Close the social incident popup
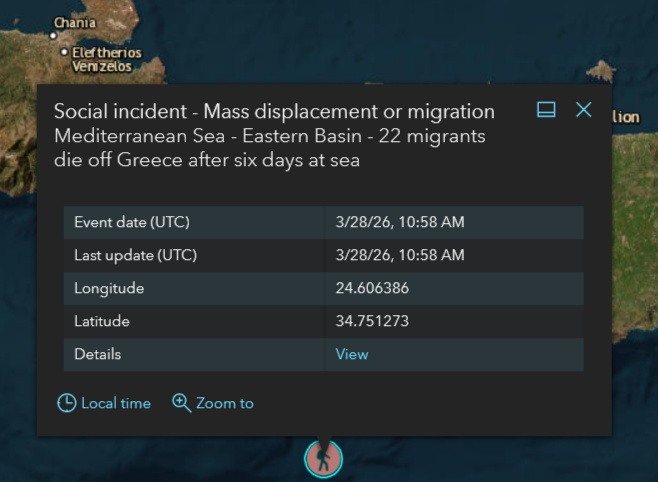658x482 pixels. (584, 110)
